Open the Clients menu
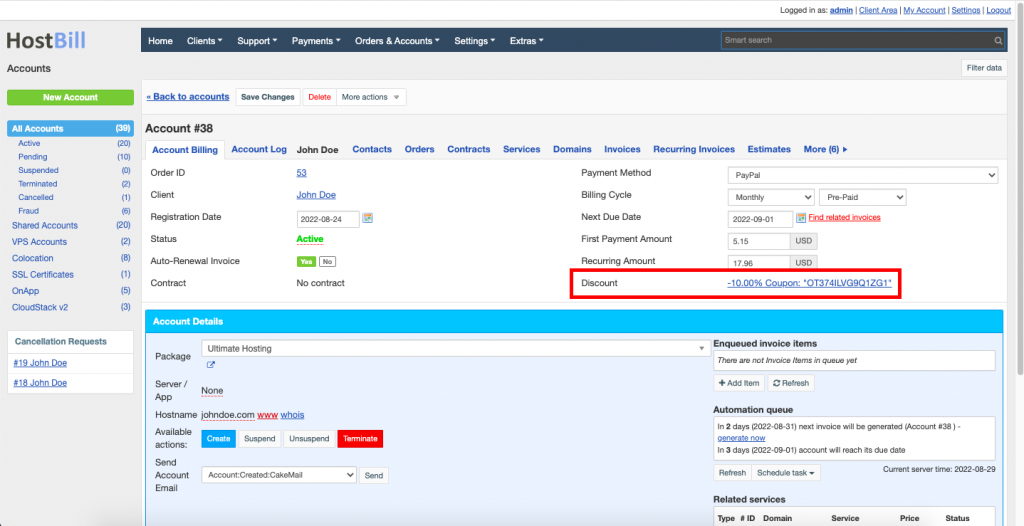This screenshot has width=1024, height=526. pos(204,41)
